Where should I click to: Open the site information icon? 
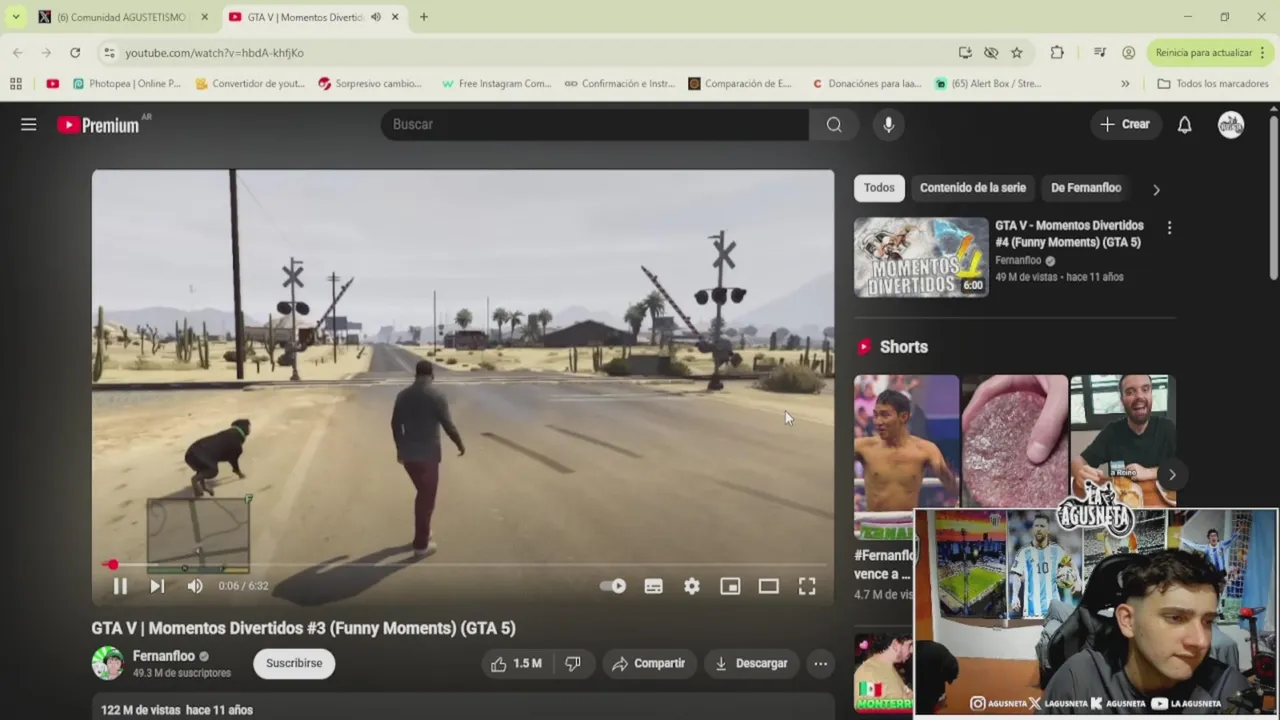point(107,52)
